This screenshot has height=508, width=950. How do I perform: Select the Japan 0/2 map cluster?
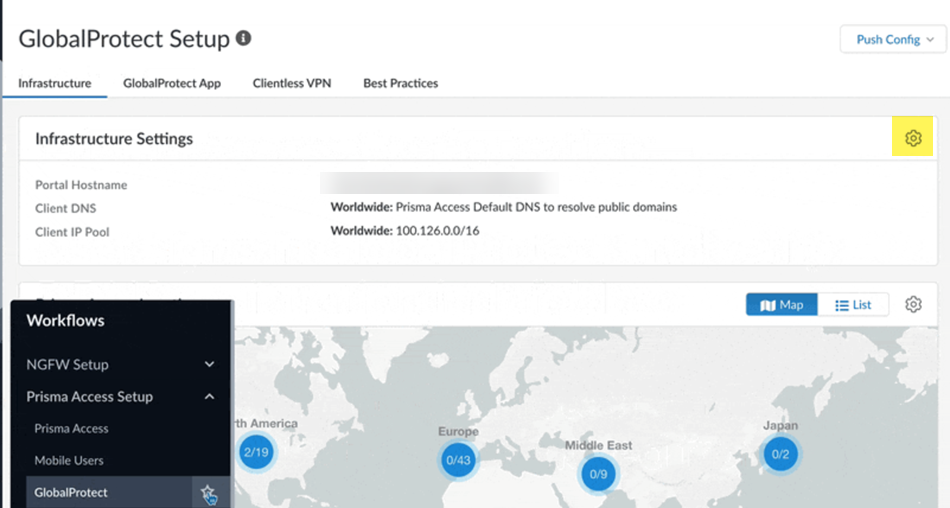781,454
